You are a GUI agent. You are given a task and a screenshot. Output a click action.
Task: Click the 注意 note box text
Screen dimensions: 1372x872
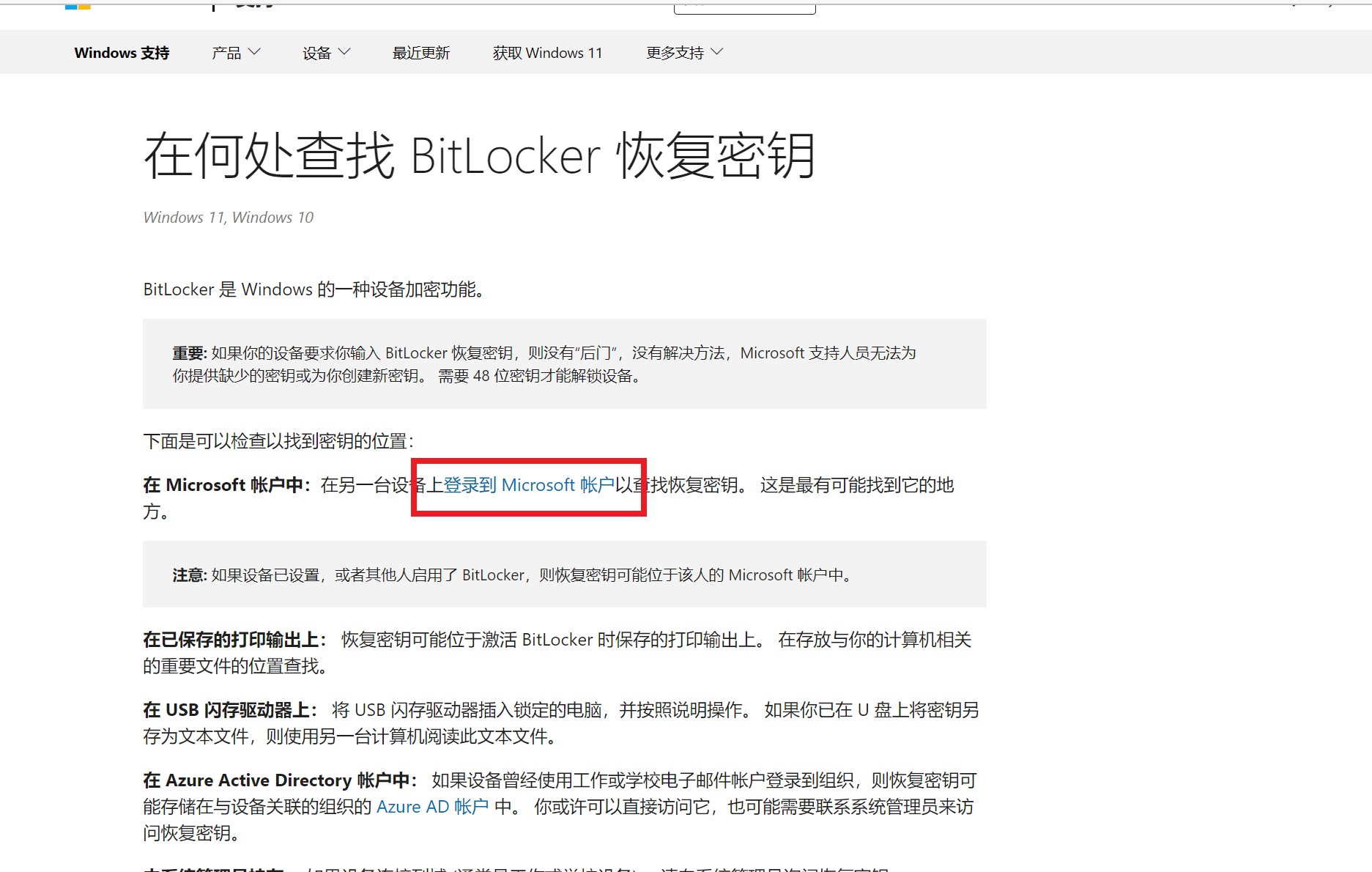coord(513,575)
